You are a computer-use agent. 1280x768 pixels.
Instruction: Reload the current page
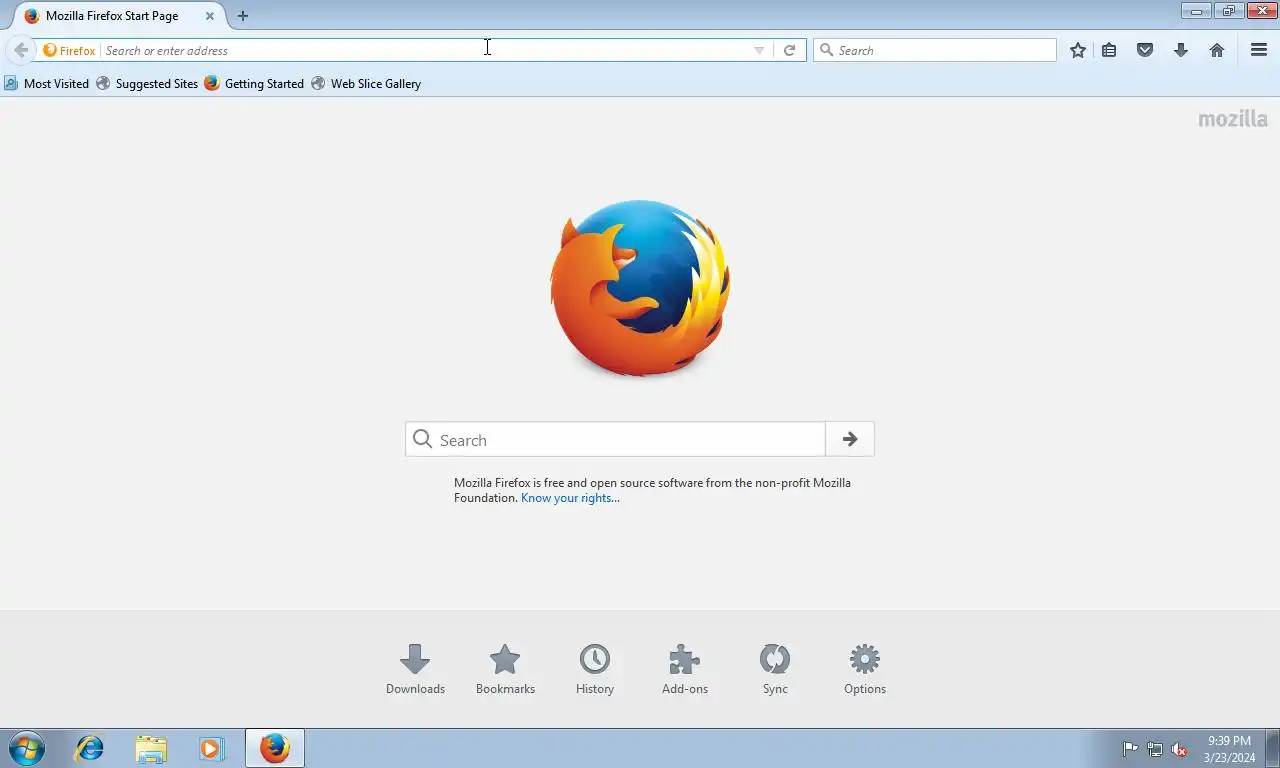coord(789,50)
